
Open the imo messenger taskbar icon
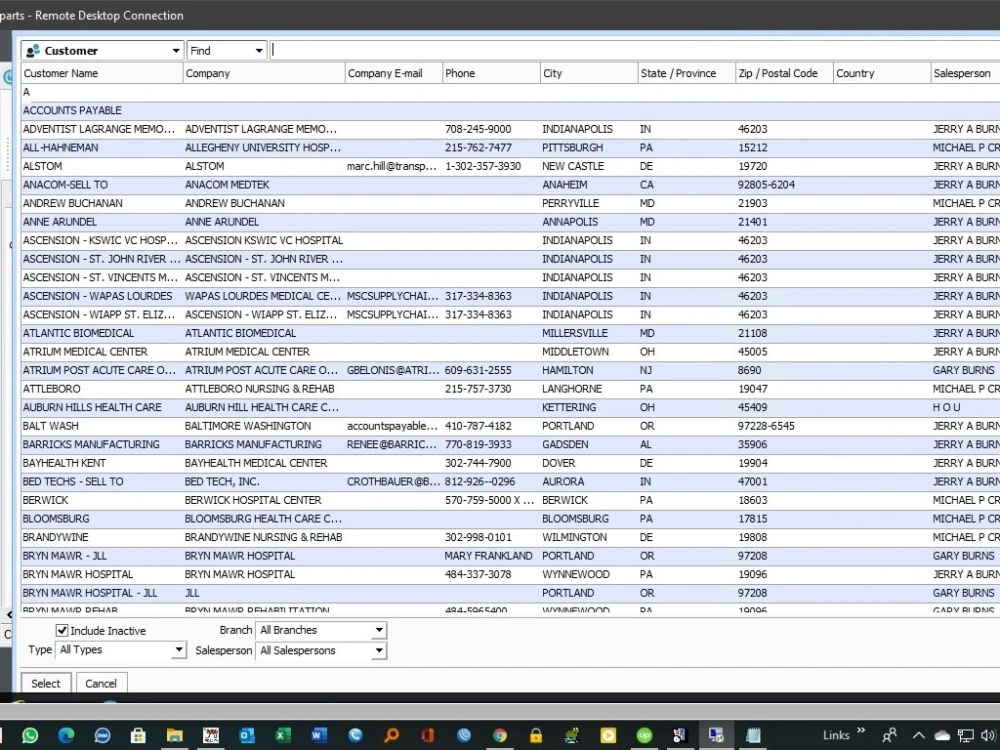pyautogui.click(x=102, y=735)
